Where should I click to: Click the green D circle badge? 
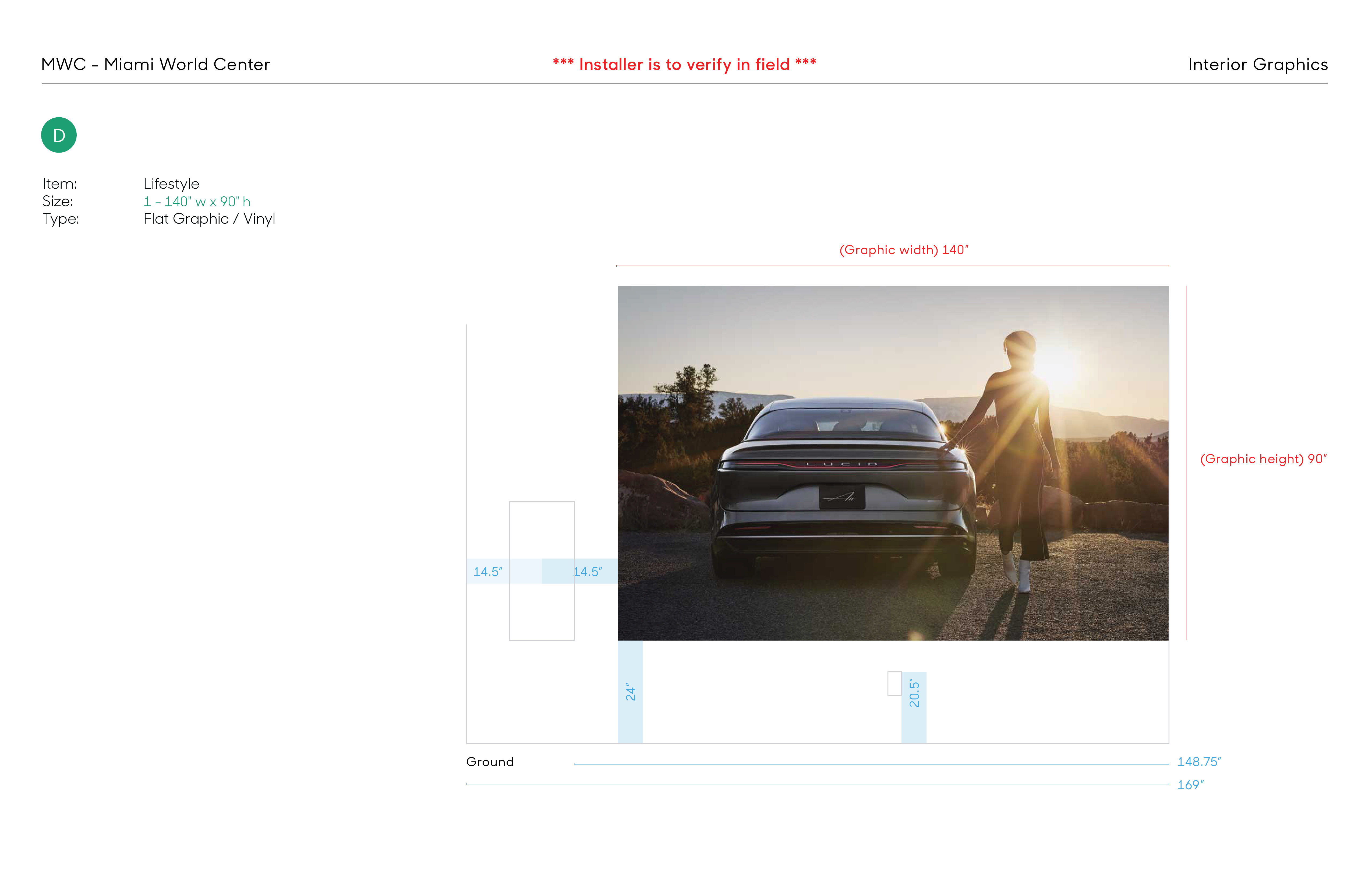(59, 135)
